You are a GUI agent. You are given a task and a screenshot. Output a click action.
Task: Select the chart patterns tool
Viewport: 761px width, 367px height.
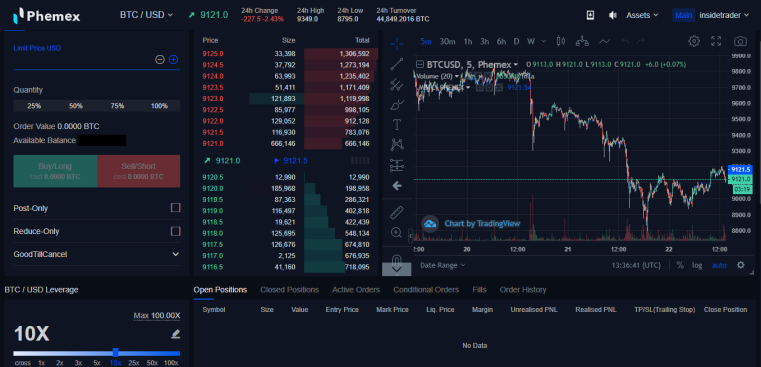click(397, 144)
